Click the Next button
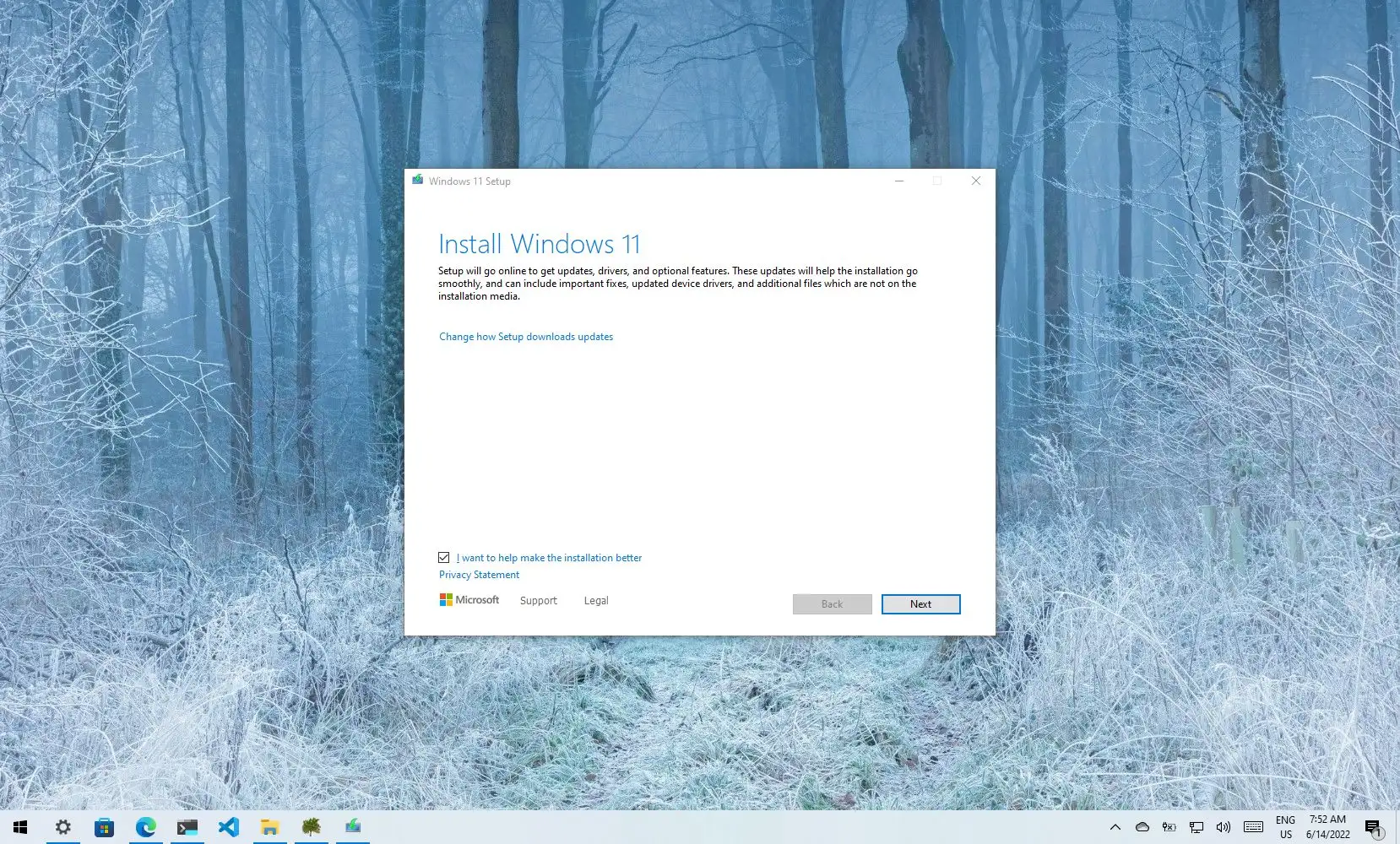The image size is (1400, 844). click(920, 604)
